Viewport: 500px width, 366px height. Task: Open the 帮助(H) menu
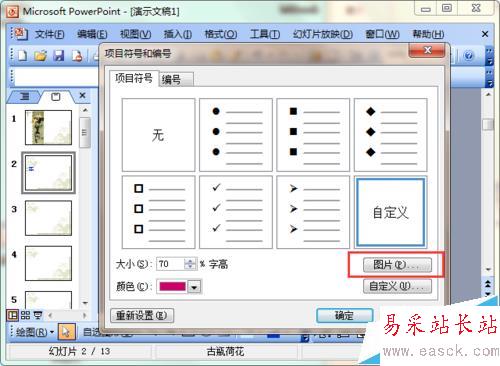428,34
